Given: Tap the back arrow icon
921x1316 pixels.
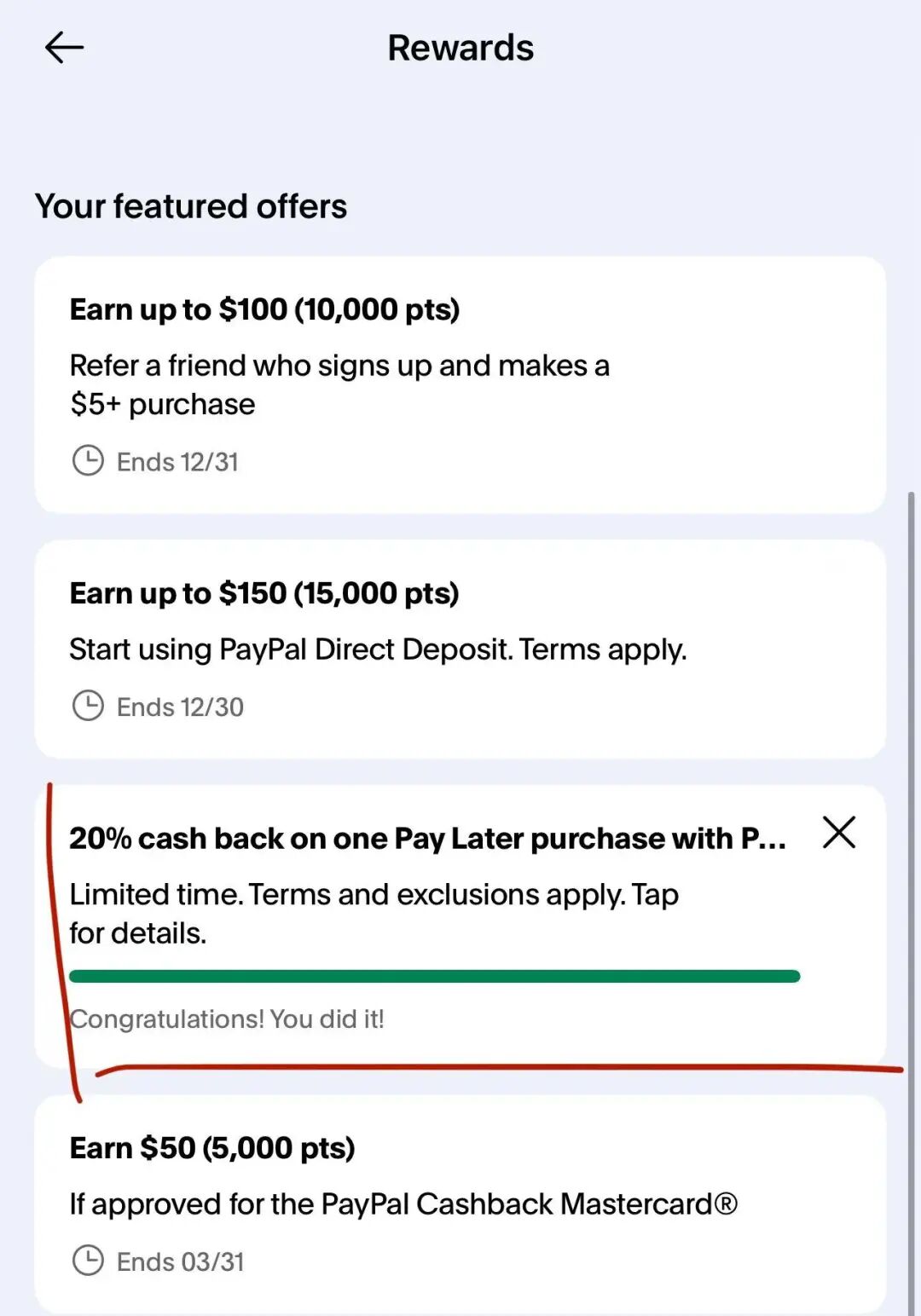Looking at the screenshot, I should click(x=64, y=48).
